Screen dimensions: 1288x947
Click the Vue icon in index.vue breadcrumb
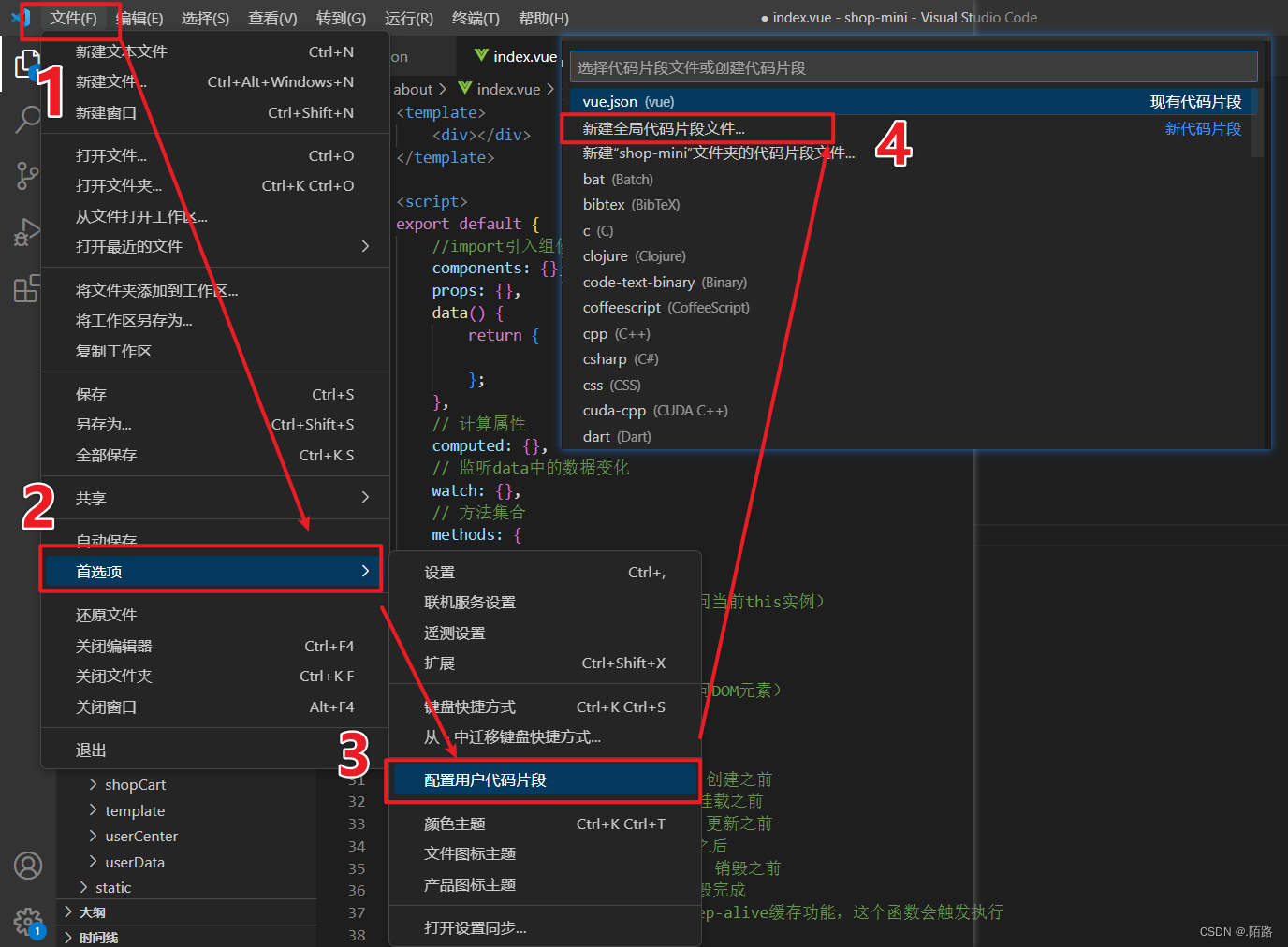pyautogui.click(x=465, y=89)
